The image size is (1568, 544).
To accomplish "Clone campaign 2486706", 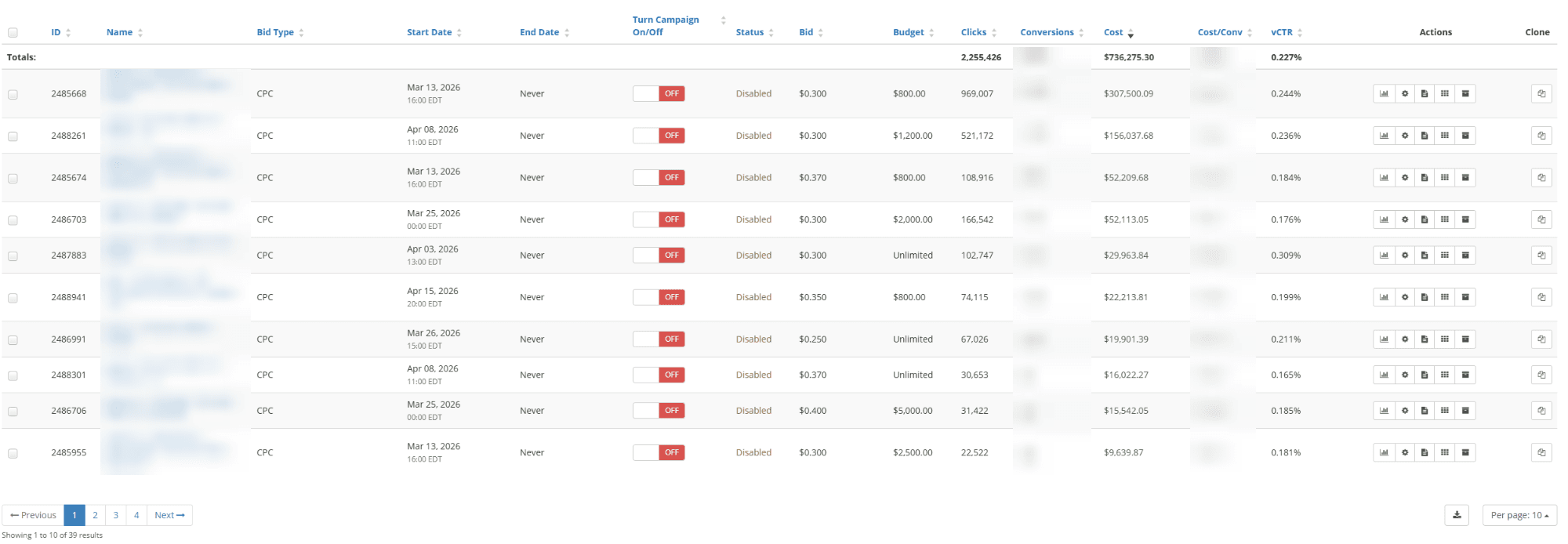I will (x=1541, y=411).
